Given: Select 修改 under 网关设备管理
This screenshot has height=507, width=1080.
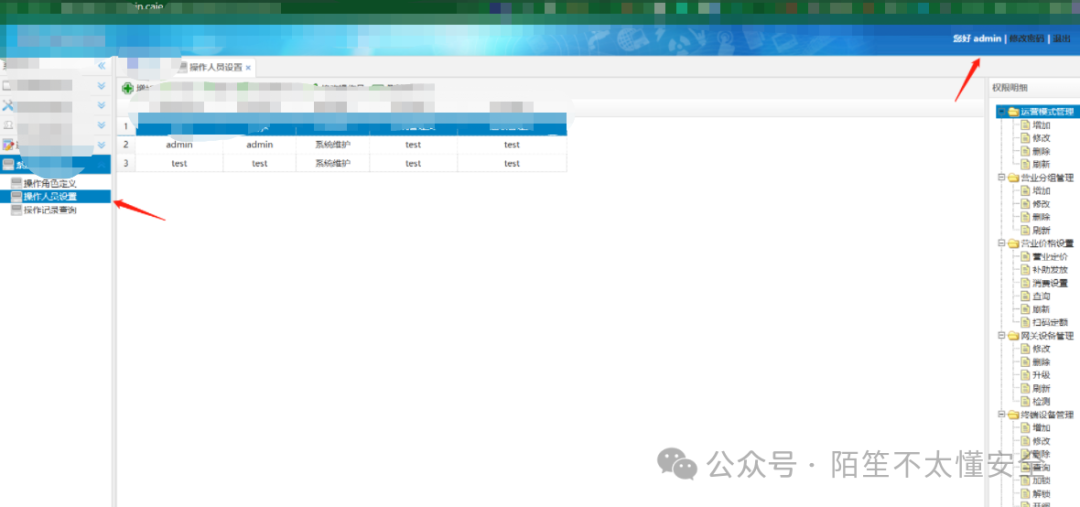Looking at the screenshot, I should [x=1041, y=349].
